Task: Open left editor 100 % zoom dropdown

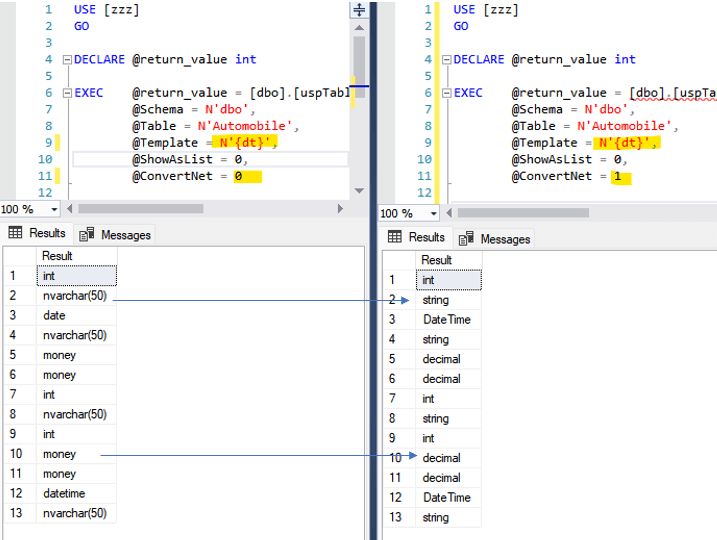Action: pyautogui.click(x=54, y=209)
